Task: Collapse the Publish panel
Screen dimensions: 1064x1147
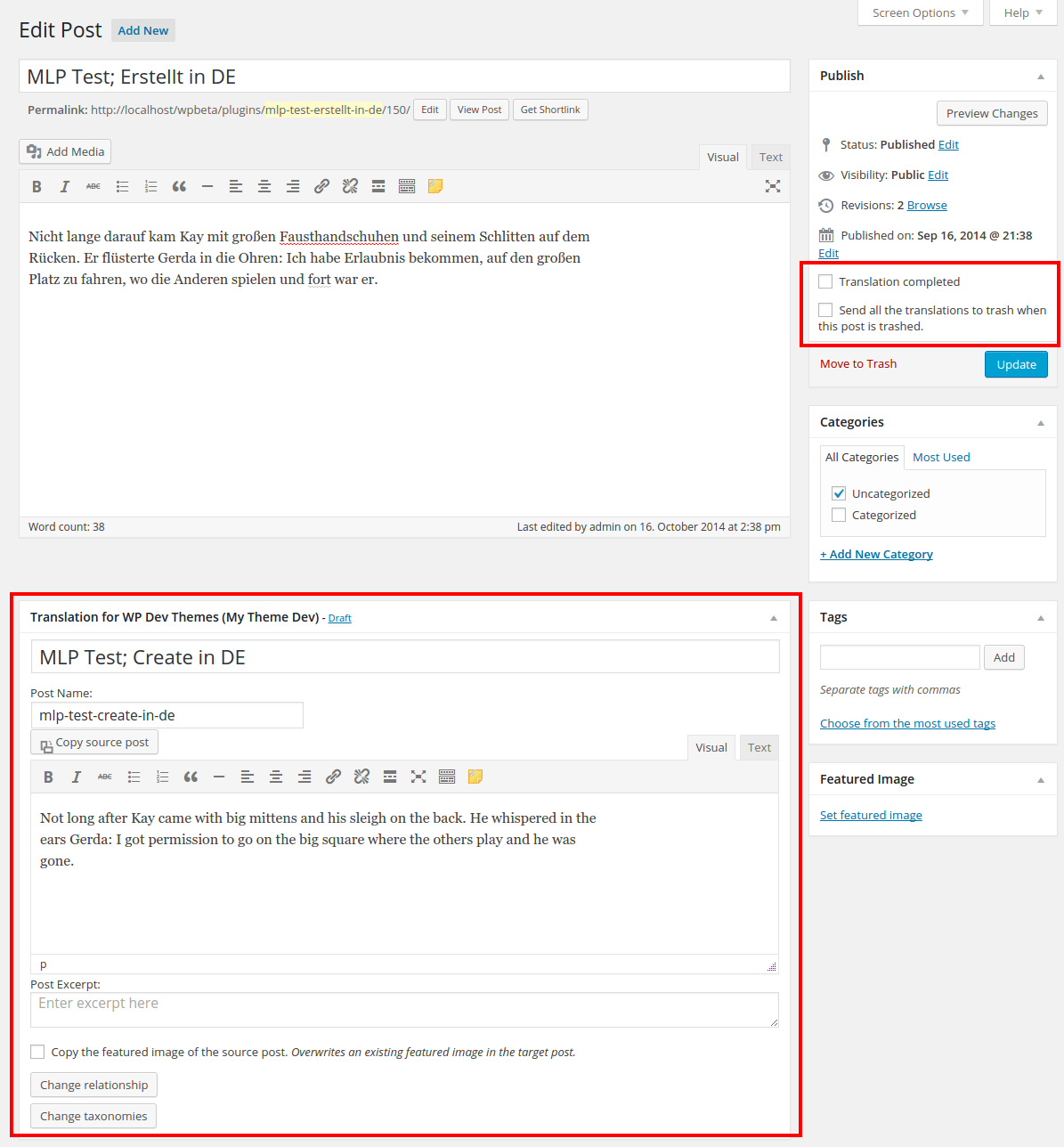Action: click(1040, 77)
